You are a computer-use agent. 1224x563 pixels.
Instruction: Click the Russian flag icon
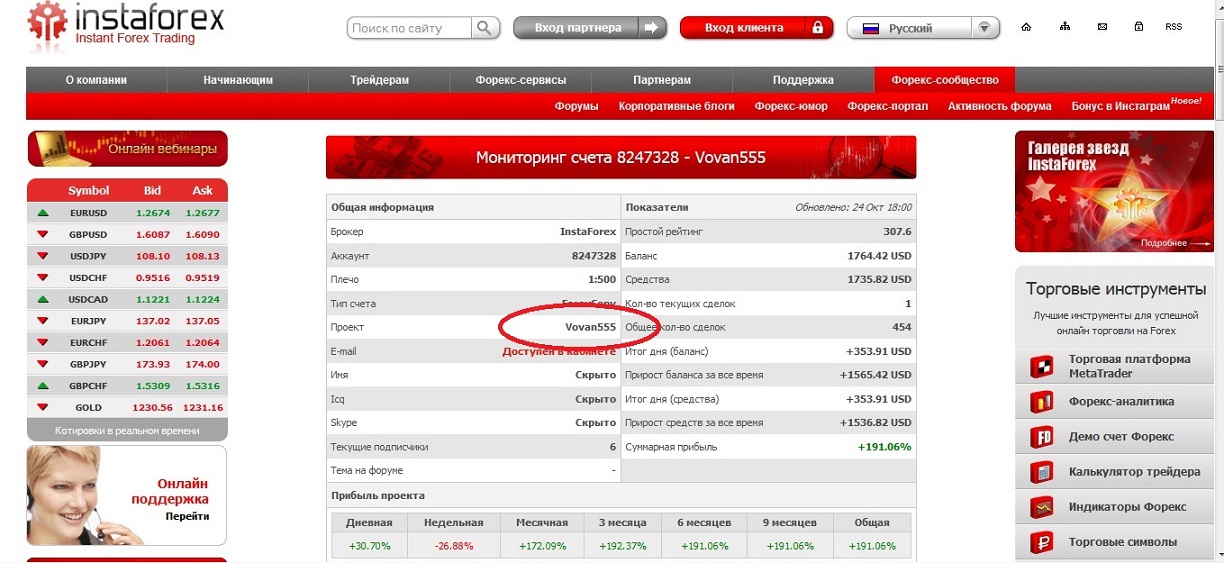click(x=870, y=28)
